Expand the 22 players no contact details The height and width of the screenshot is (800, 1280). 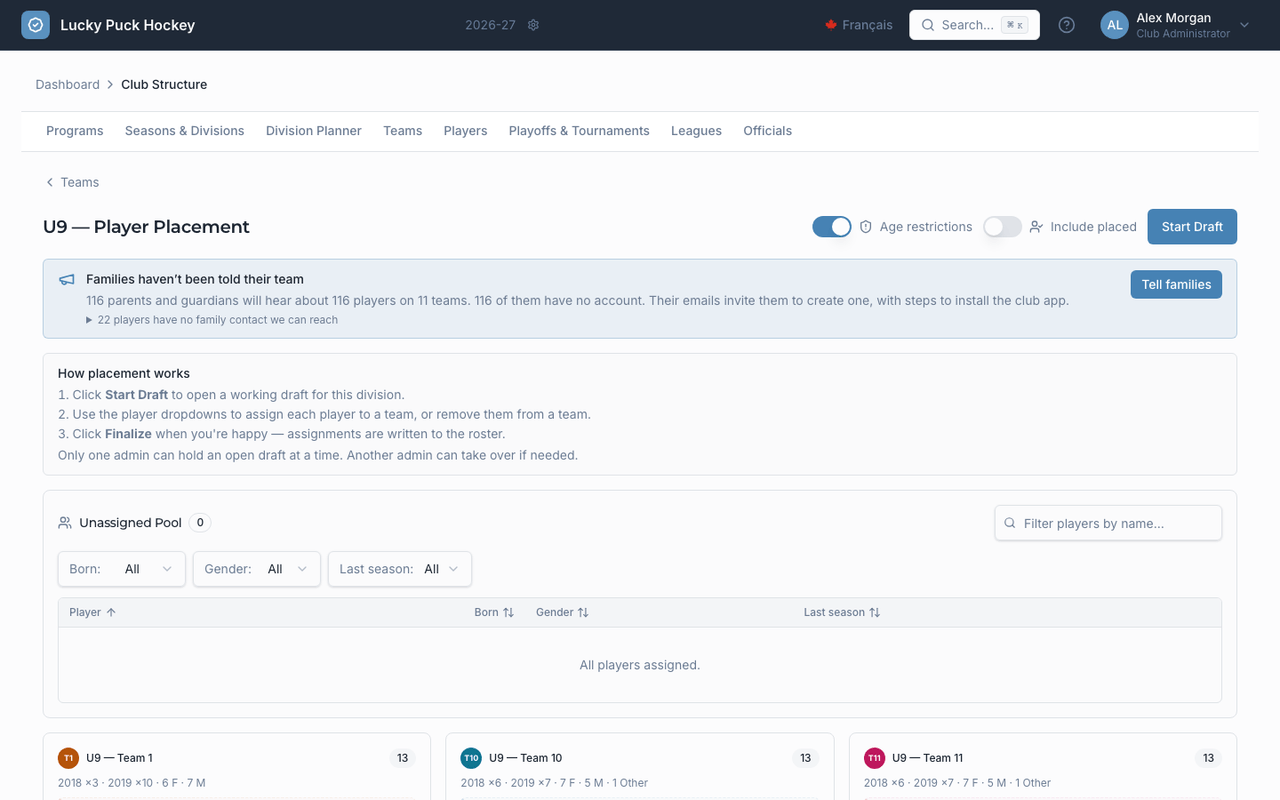[212, 320]
